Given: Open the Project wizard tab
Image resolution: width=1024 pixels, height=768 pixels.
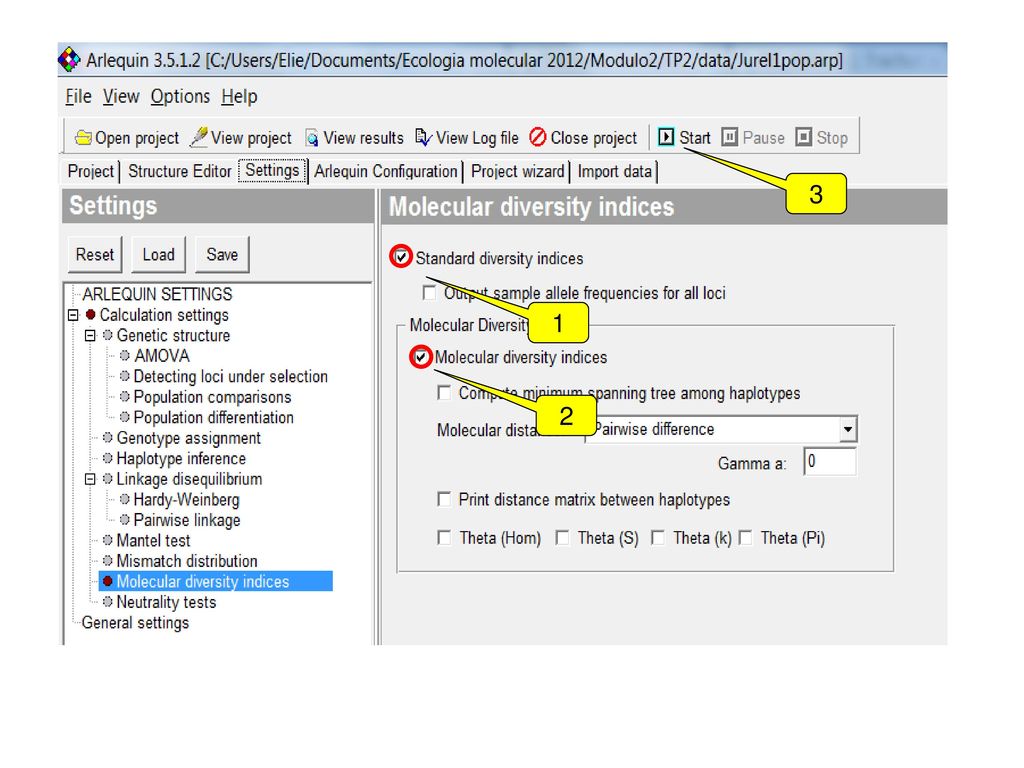Looking at the screenshot, I should pyautogui.click(x=518, y=171).
